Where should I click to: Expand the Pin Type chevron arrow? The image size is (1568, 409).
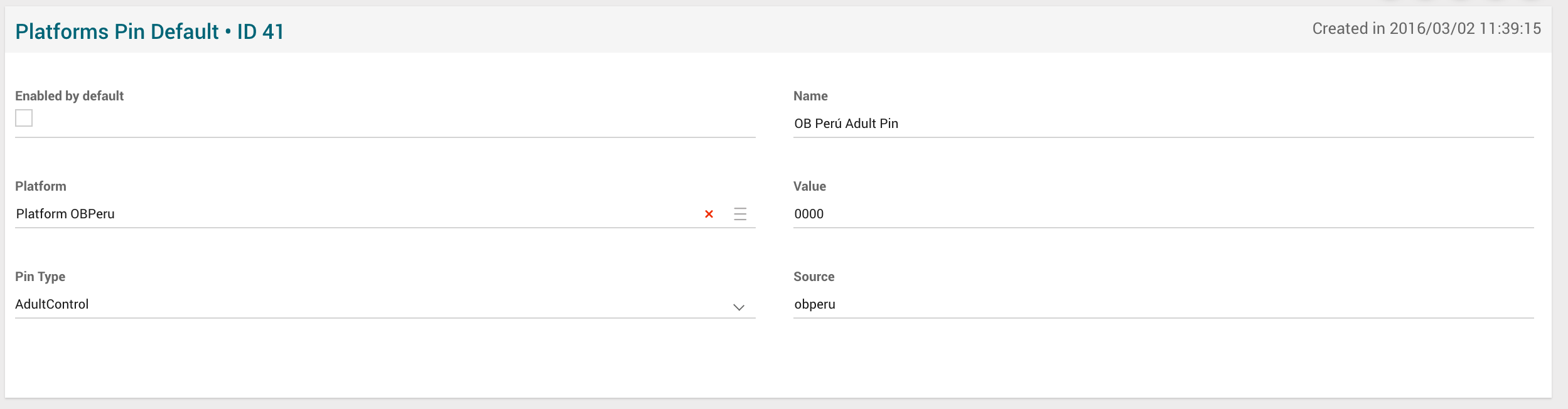pos(739,307)
